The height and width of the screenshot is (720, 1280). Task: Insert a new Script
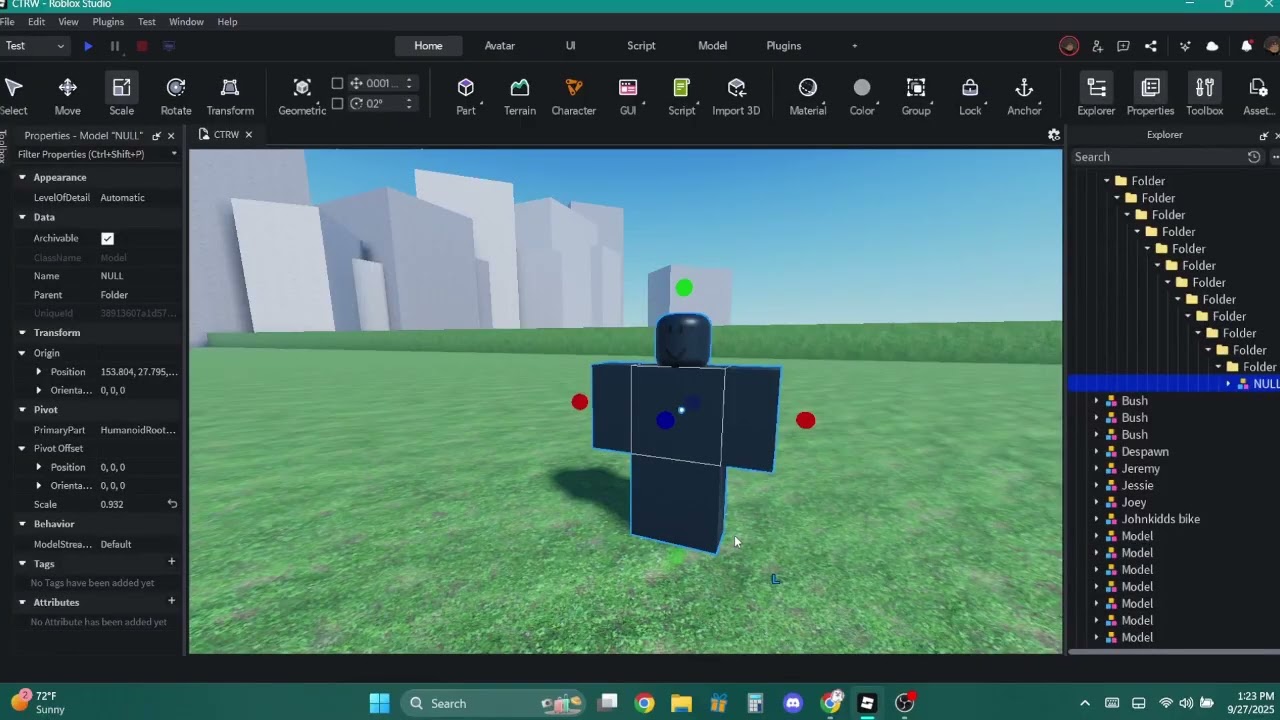pyautogui.click(x=682, y=97)
